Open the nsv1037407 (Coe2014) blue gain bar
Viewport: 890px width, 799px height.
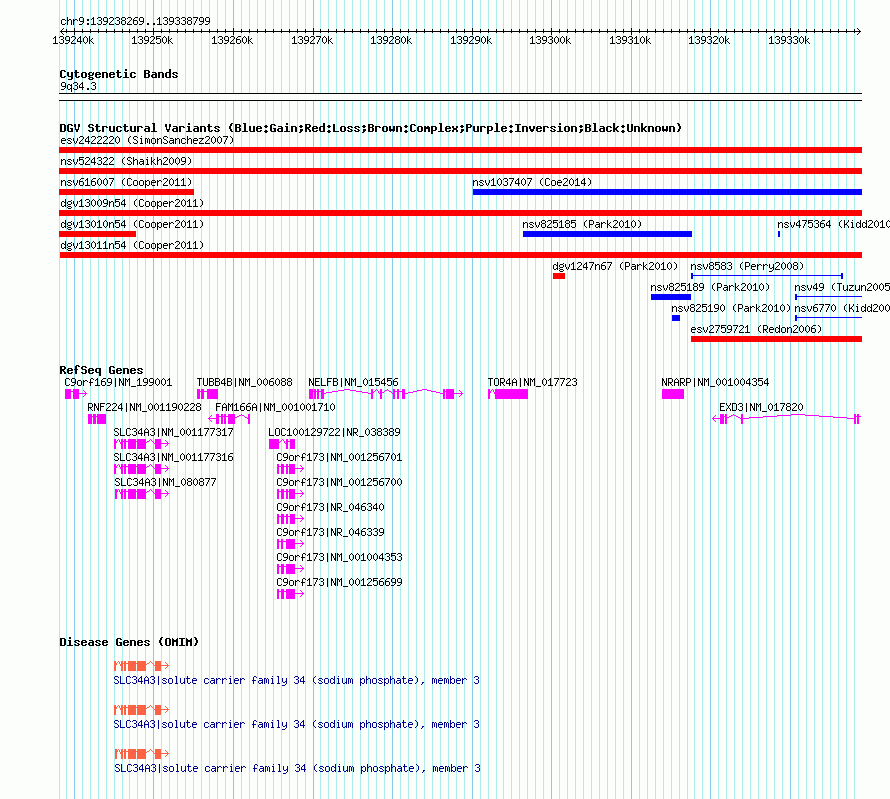click(668, 192)
